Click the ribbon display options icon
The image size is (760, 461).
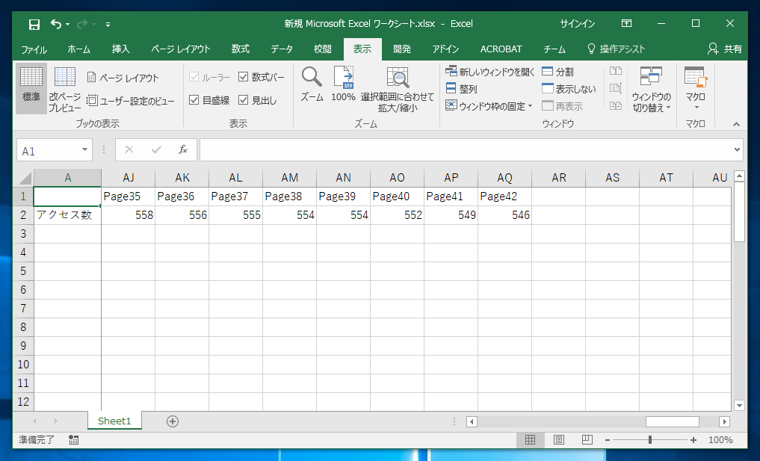point(626,23)
